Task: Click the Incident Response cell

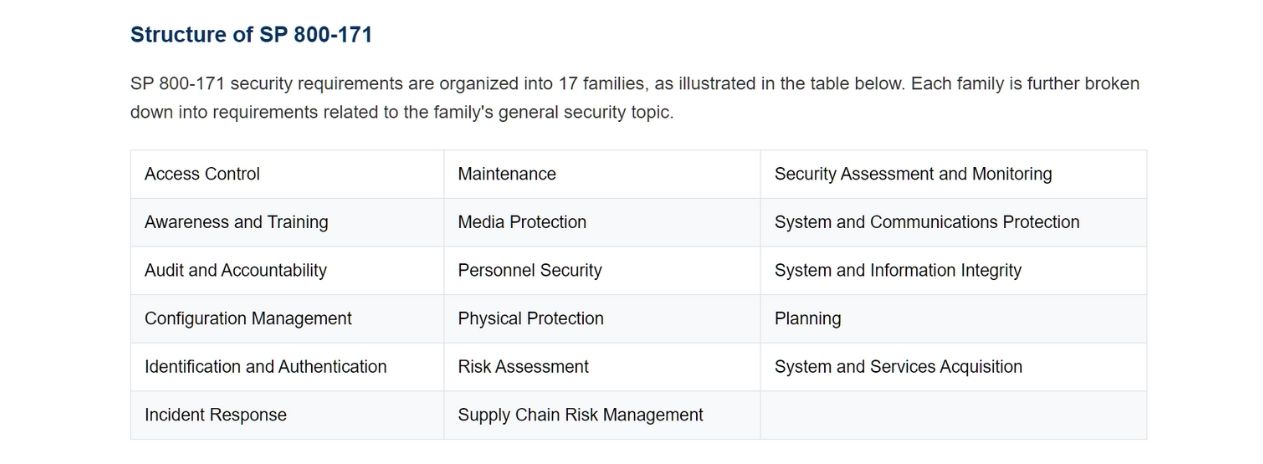Action: [287, 415]
